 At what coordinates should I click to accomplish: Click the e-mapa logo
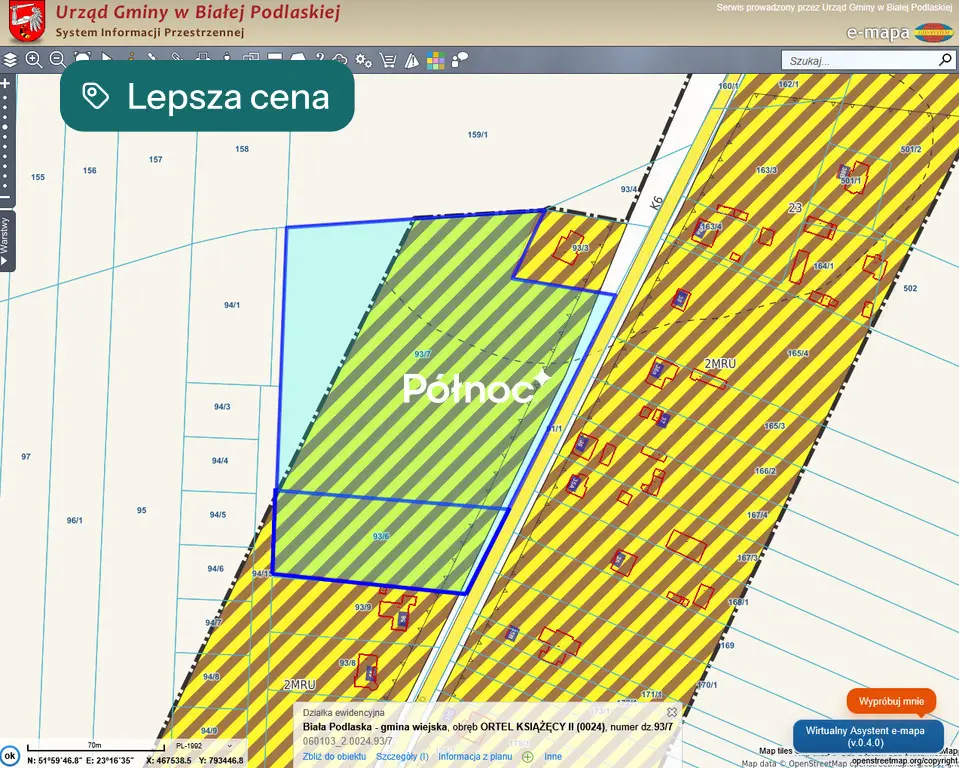pyautogui.click(x=899, y=32)
